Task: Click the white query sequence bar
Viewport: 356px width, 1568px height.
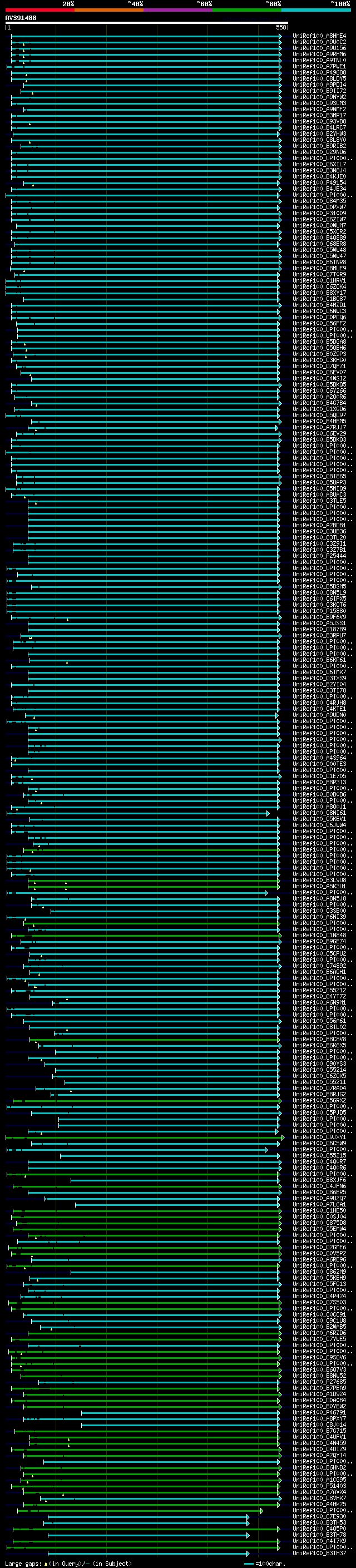Action: click(x=147, y=23)
